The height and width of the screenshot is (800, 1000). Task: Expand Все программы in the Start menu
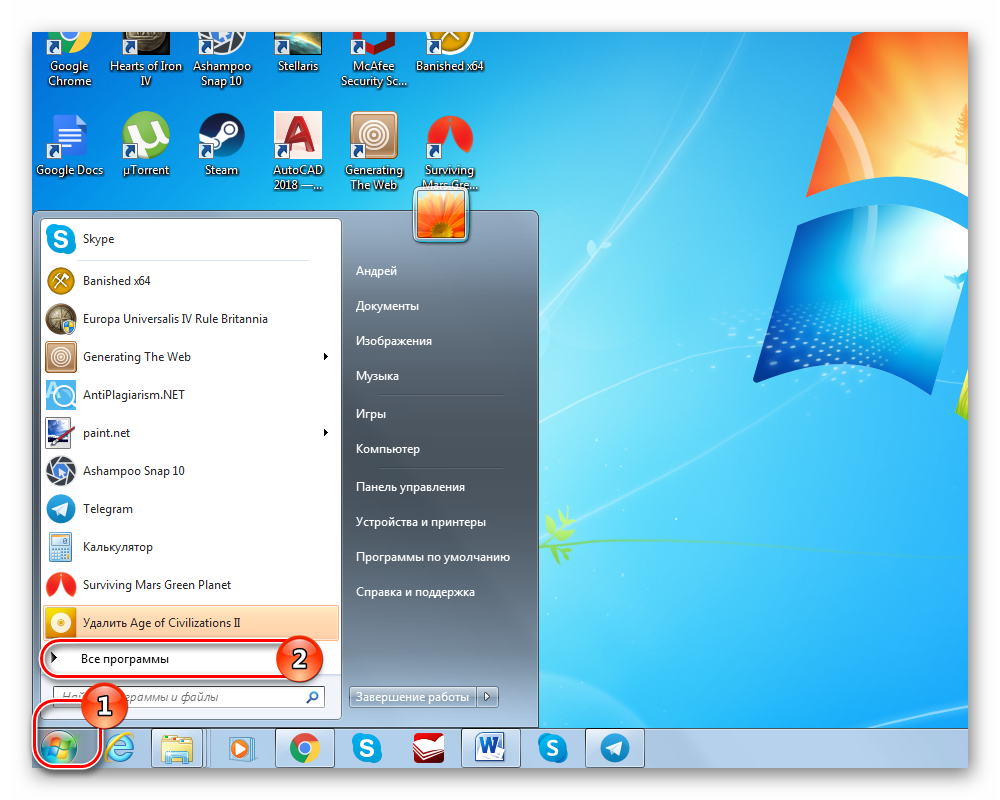tap(125, 659)
